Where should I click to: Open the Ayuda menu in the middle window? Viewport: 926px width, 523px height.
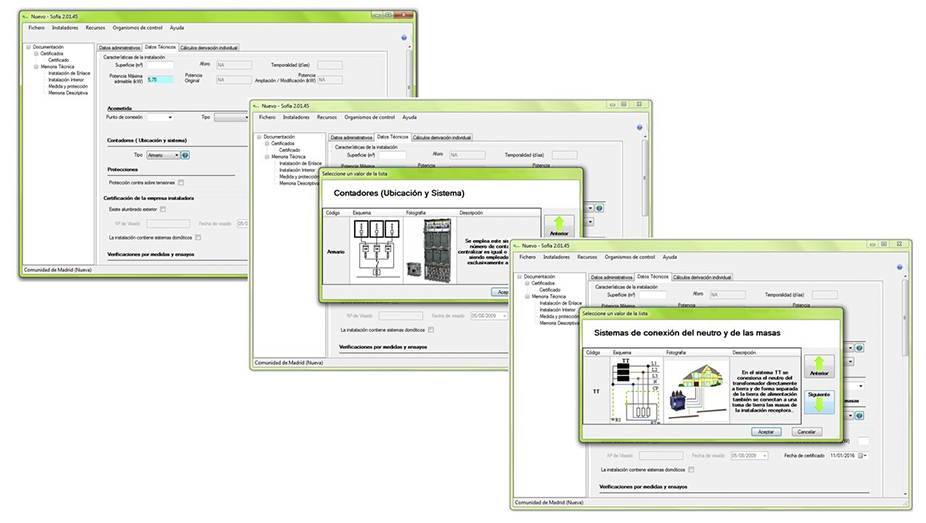coord(409,117)
